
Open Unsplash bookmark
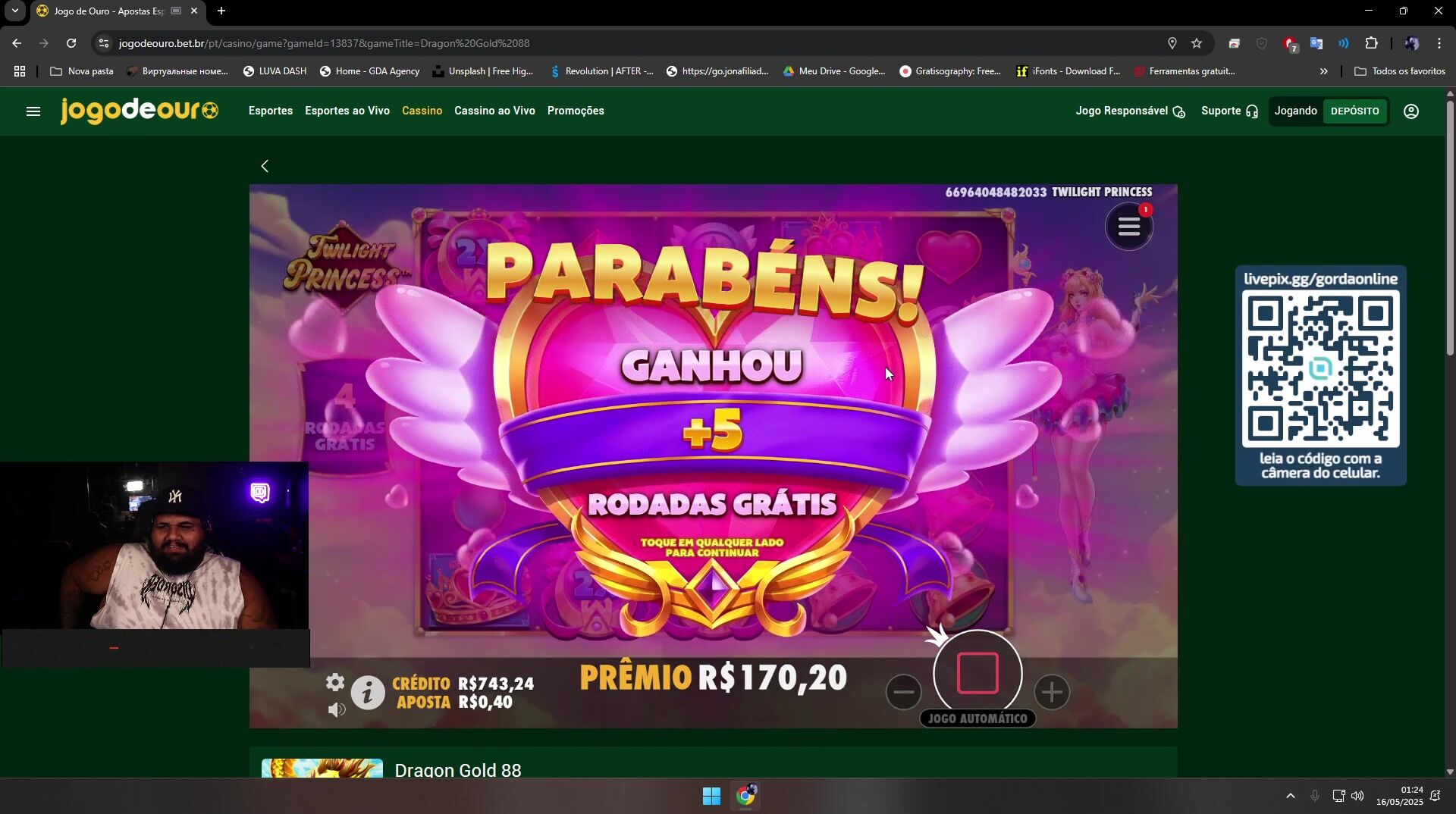[483, 71]
